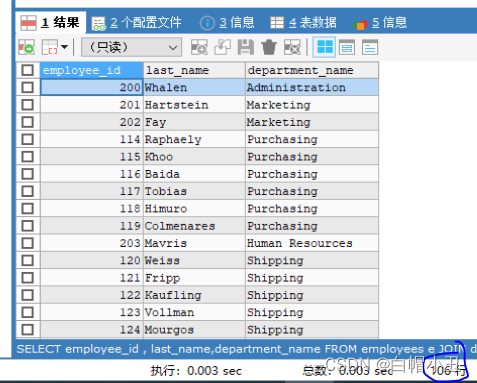This screenshot has height=383, width=477.
Task: Open the 2 个配置文件 tab
Action: tap(136, 23)
